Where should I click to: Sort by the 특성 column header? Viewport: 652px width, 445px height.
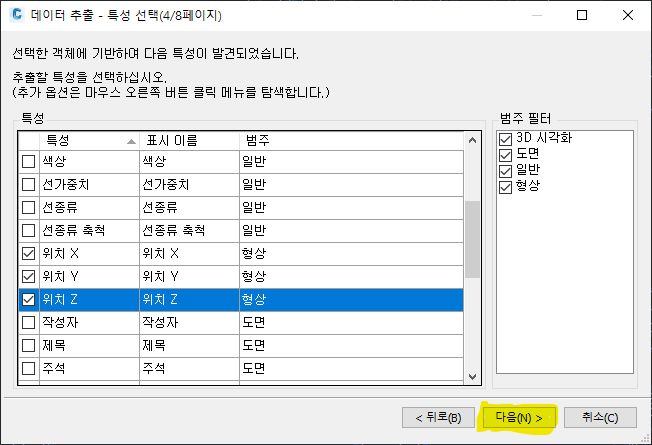pyautogui.click(x=89, y=141)
